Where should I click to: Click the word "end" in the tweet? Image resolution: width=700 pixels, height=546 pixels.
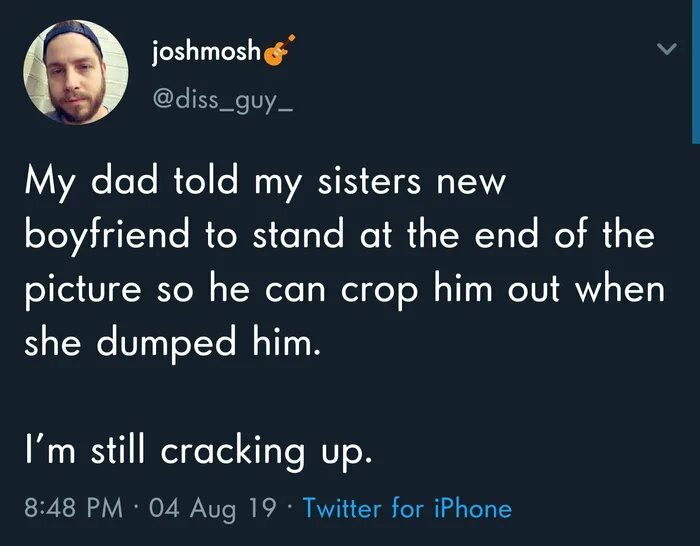[513, 240]
